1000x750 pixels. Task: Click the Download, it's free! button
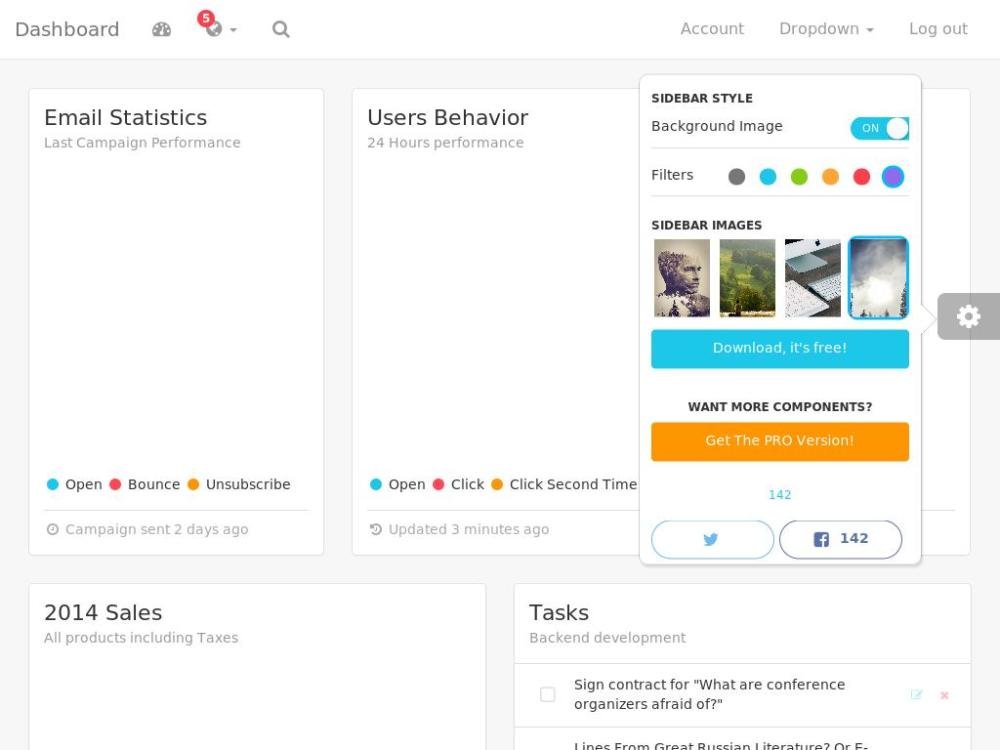(x=780, y=349)
